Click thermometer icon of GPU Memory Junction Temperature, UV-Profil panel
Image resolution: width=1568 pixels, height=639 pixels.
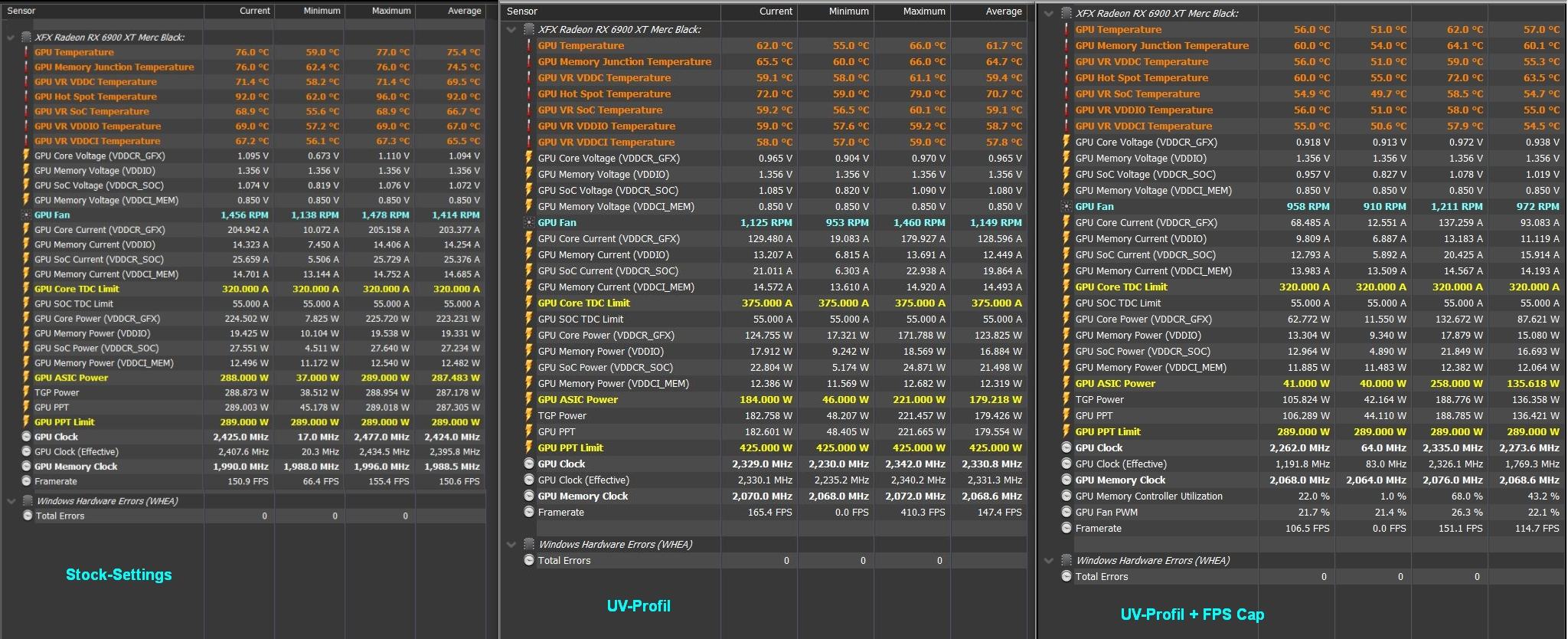point(529,62)
